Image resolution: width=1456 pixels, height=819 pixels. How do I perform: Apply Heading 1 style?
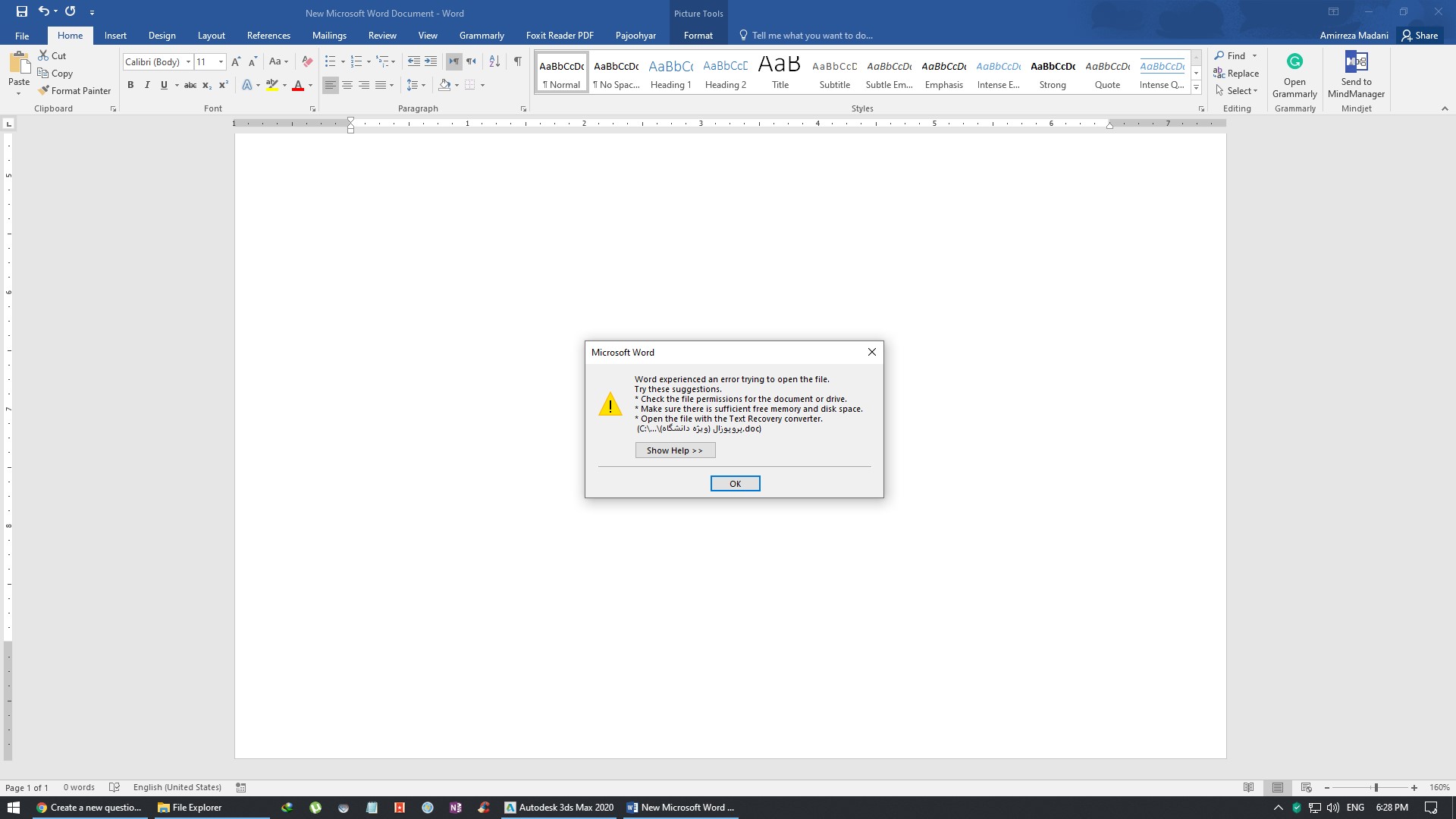[x=671, y=73]
